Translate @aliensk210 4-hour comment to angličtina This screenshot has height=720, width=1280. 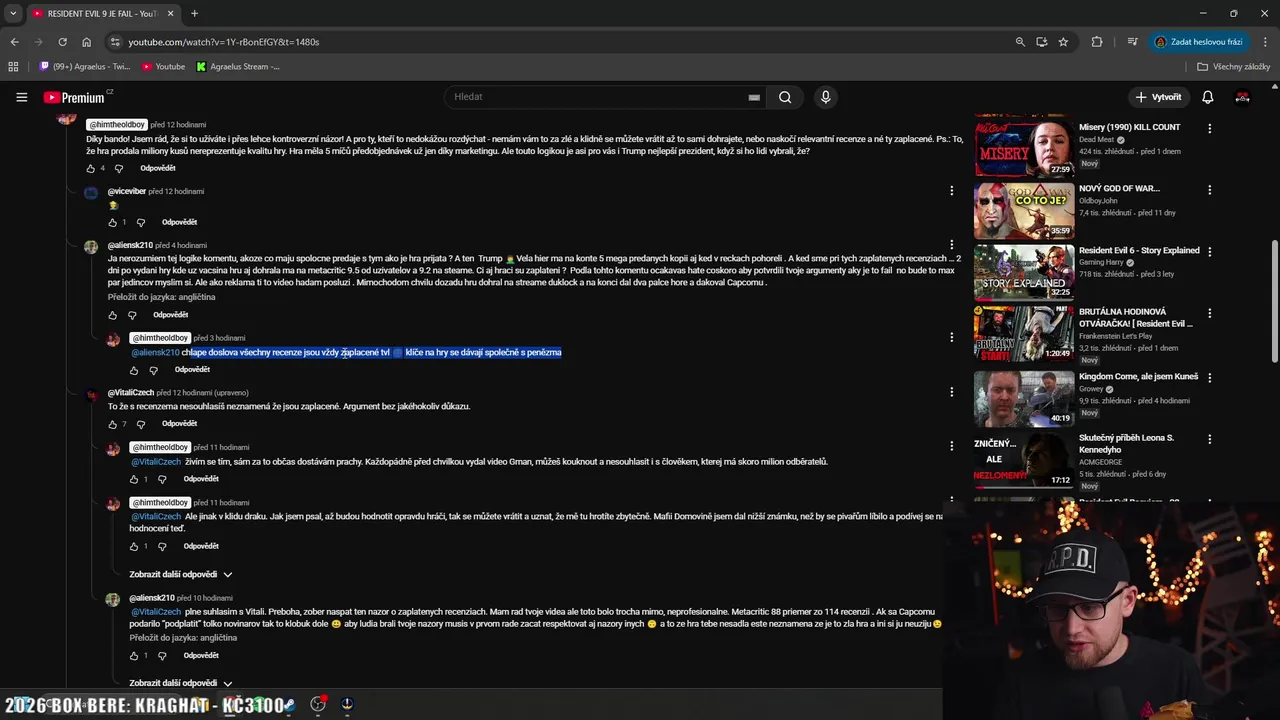click(x=162, y=298)
